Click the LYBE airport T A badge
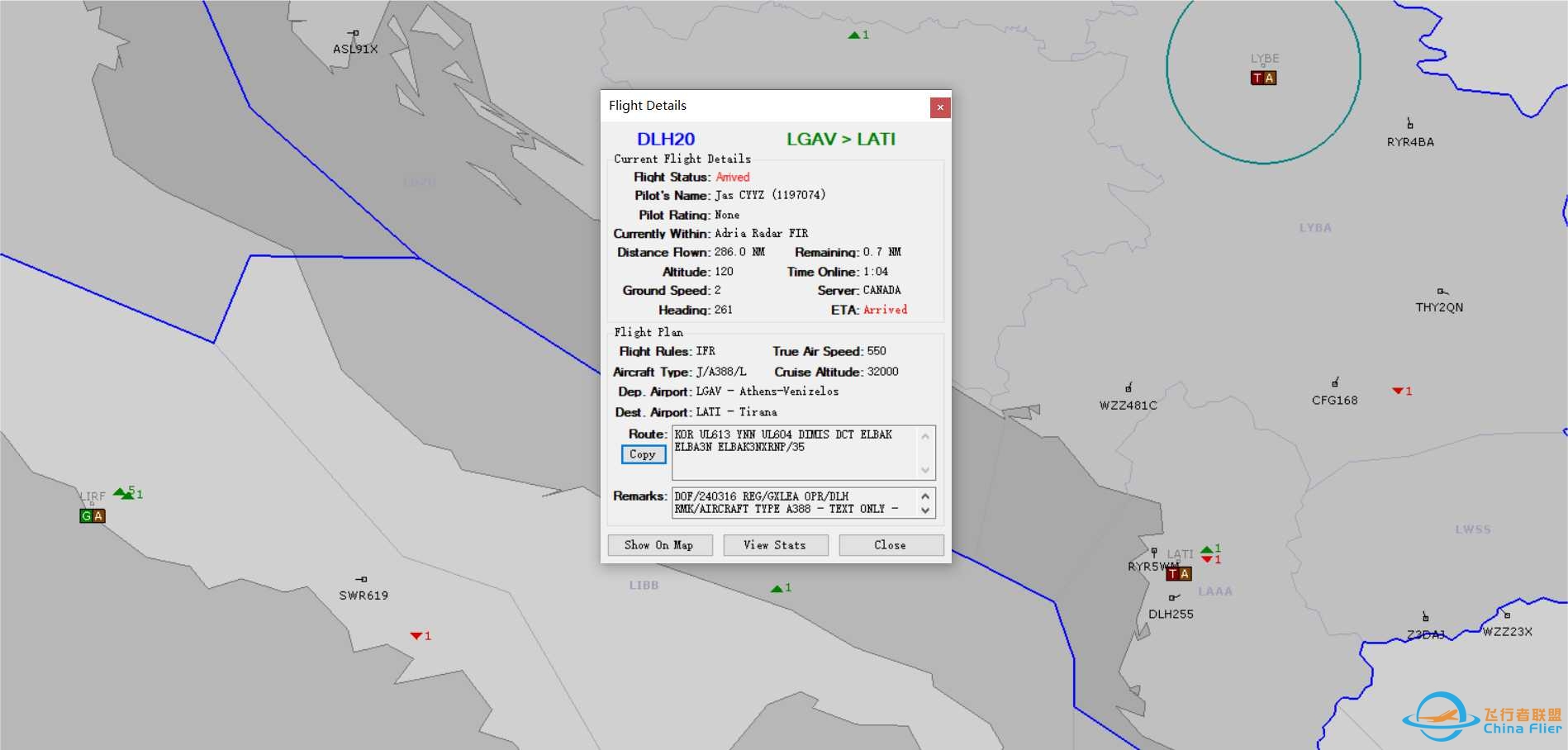Screen dimensions: 1568x750 [x=1263, y=78]
